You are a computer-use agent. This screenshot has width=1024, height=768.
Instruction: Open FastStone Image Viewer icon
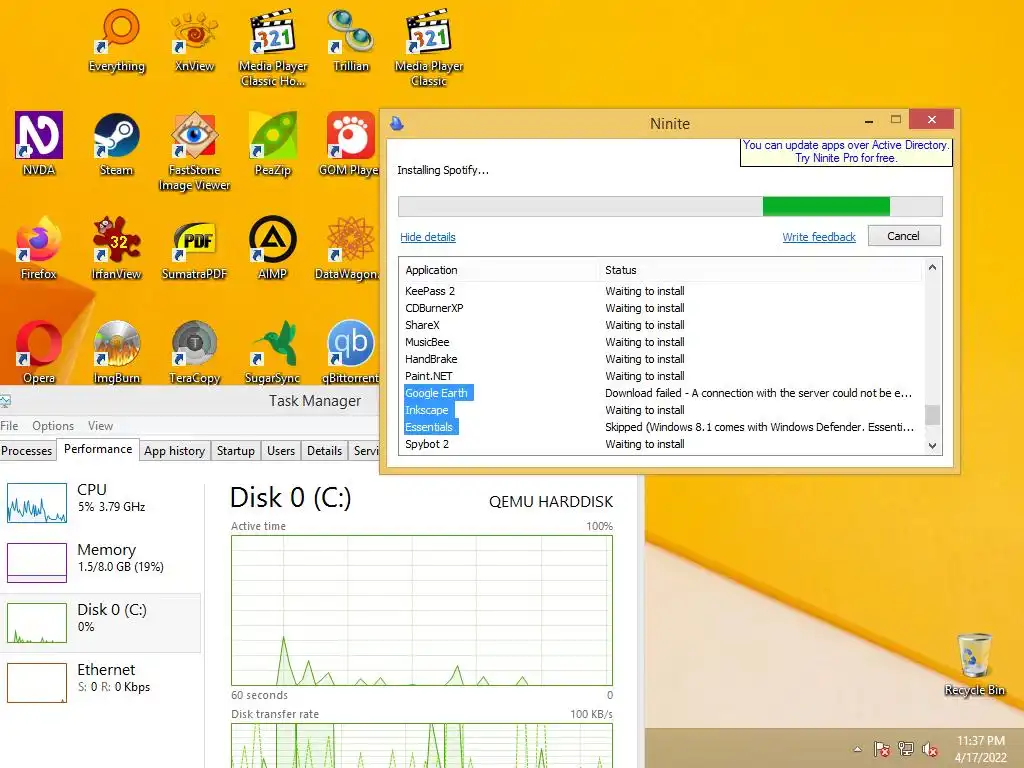click(194, 152)
